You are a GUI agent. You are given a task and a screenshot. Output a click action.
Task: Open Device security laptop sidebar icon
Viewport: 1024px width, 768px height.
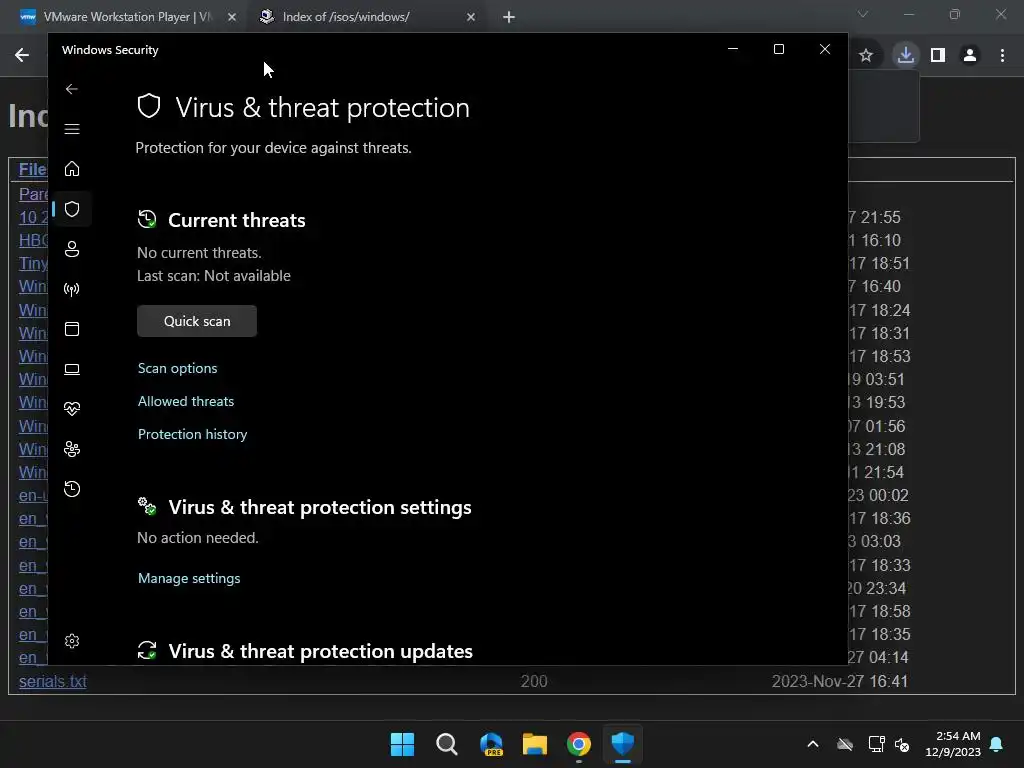pyautogui.click(x=72, y=369)
